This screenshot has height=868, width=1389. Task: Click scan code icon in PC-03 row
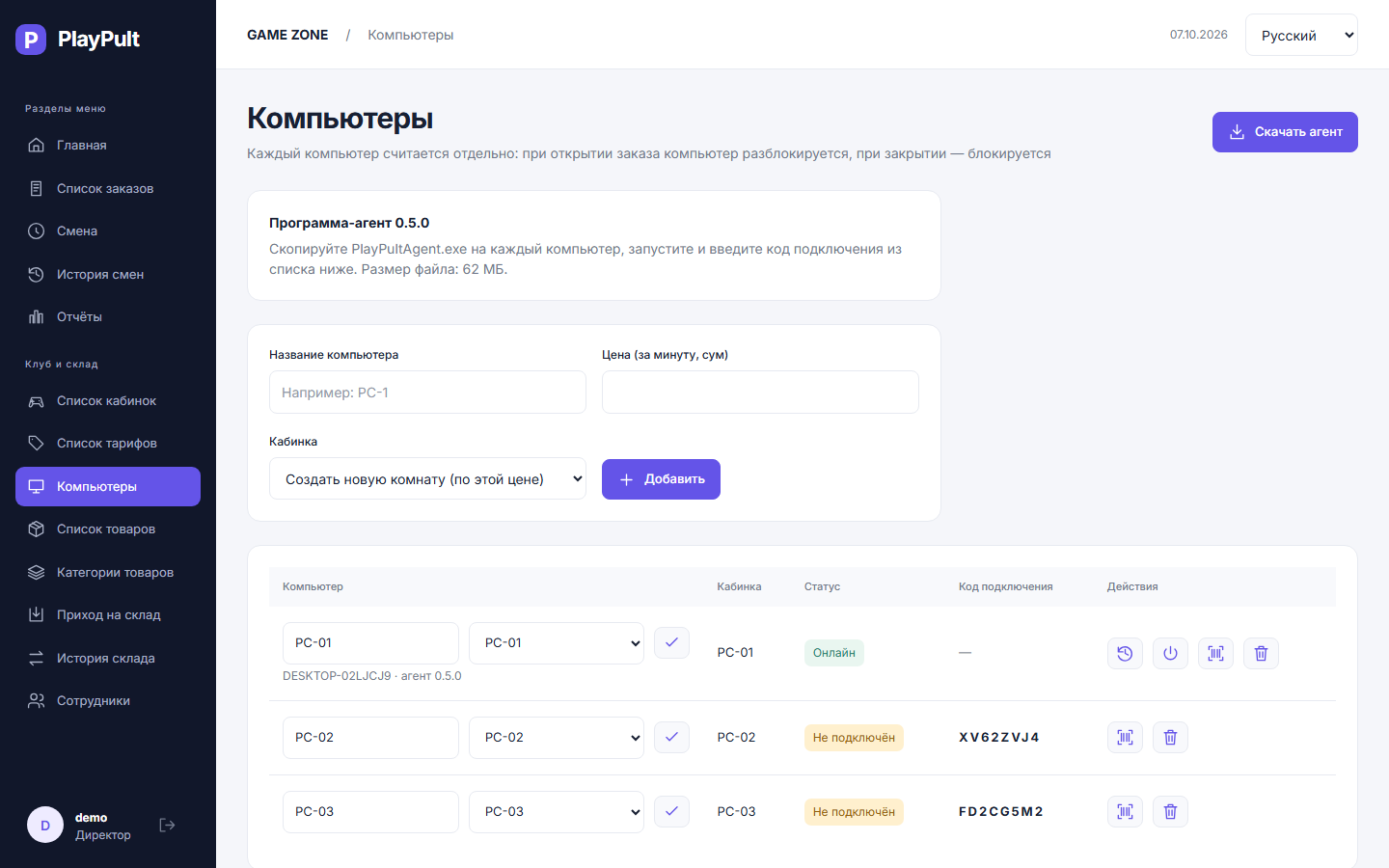pyautogui.click(x=1125, y=811)
